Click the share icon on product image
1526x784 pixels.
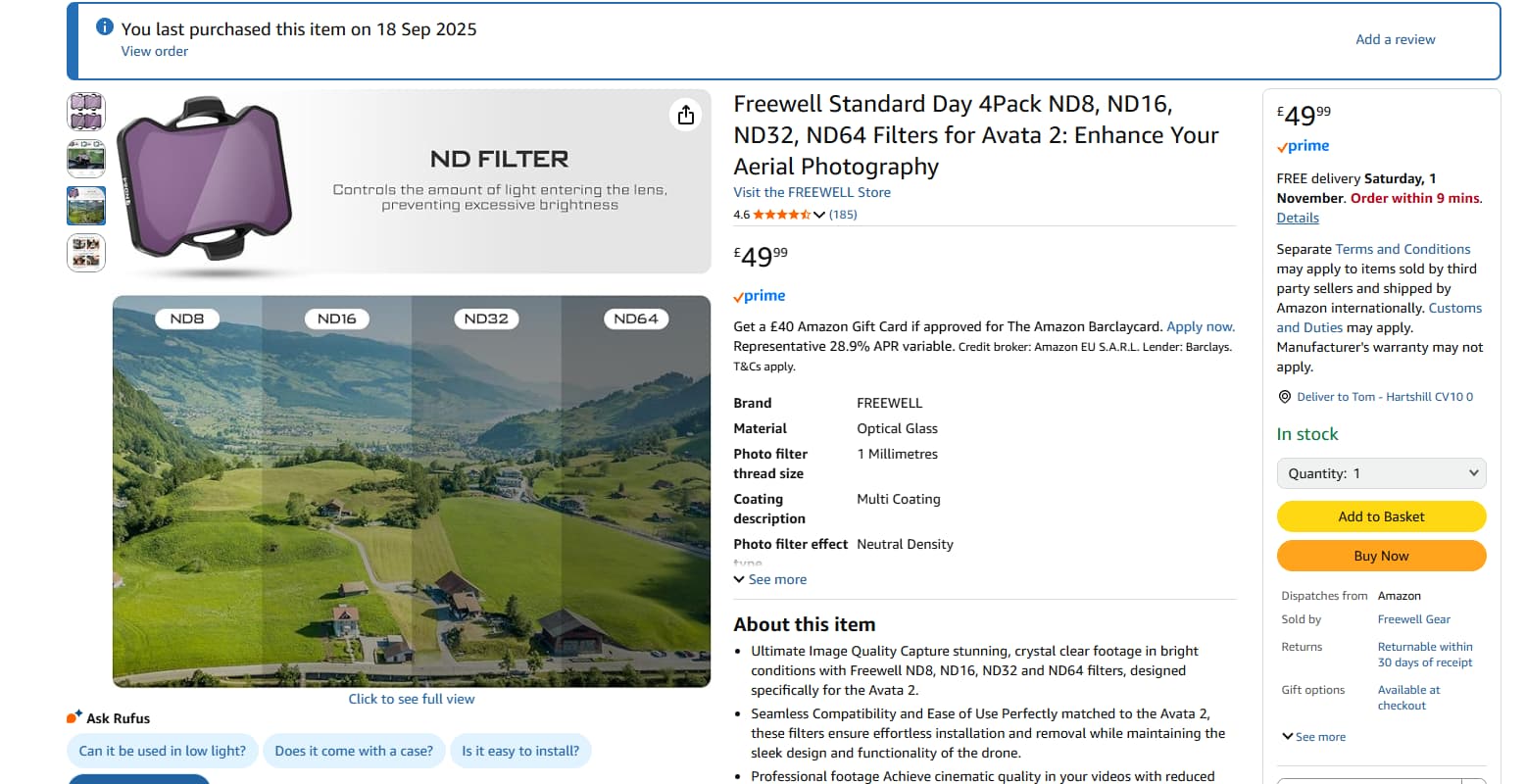click(686, 115)
